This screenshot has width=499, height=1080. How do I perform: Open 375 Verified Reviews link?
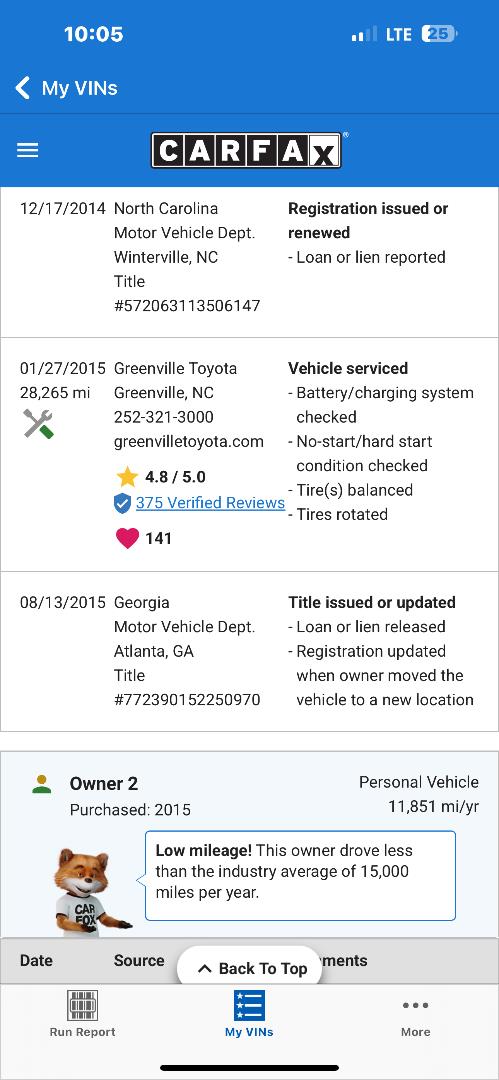[210, 503]
